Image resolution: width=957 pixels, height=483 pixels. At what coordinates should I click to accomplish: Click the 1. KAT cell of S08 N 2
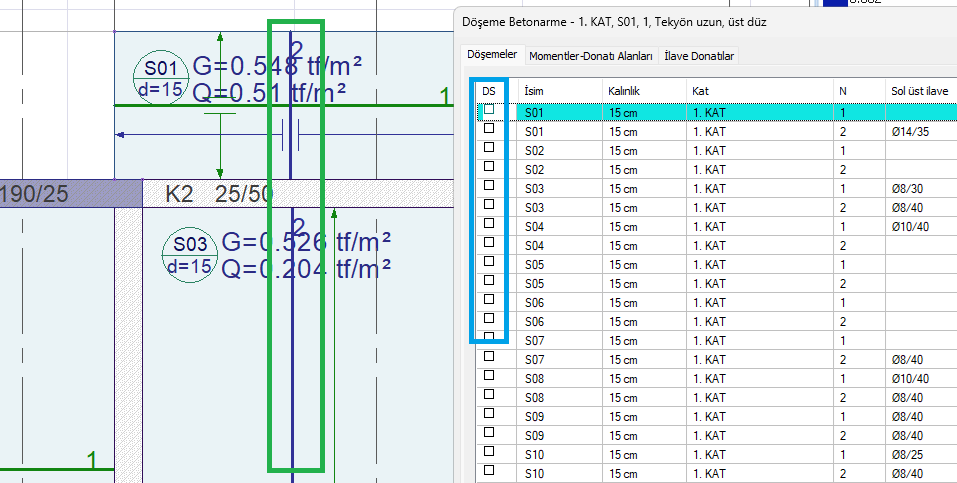point(760,398)
